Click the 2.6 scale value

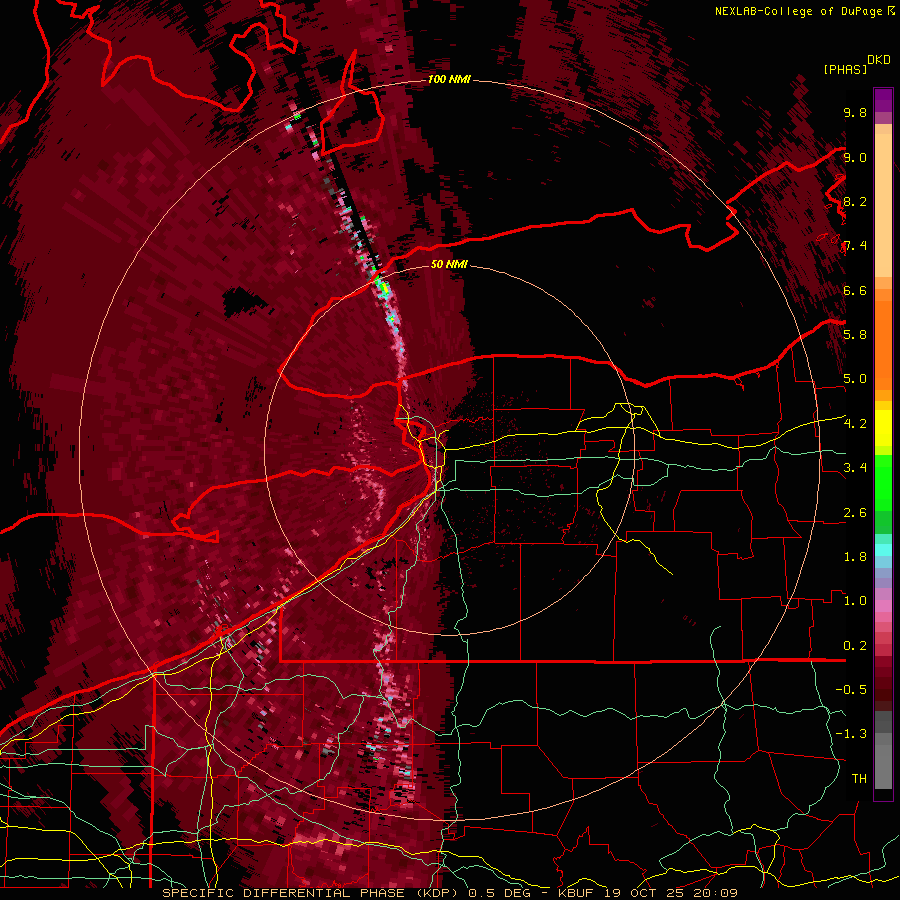[855, 513]
